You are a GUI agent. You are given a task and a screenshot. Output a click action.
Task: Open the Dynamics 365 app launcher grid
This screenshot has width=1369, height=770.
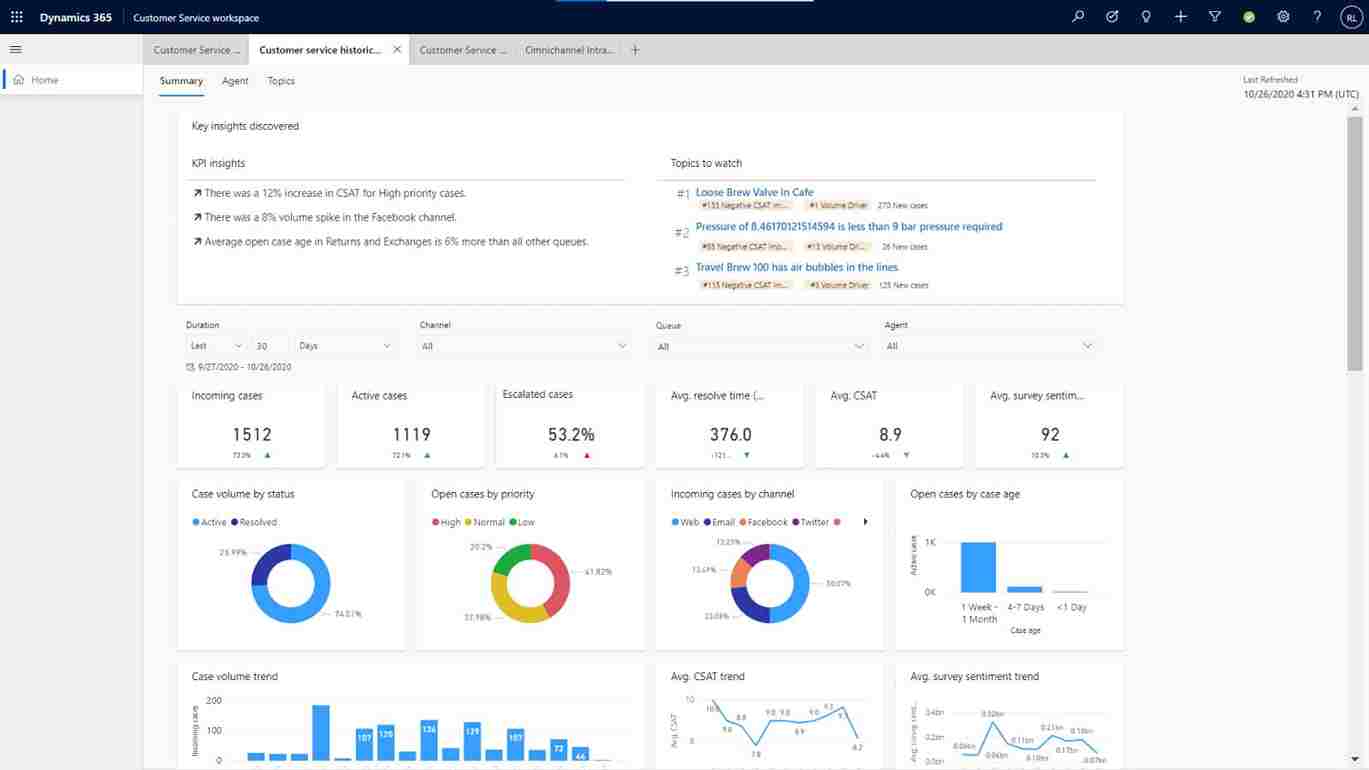tap(16, 17)
